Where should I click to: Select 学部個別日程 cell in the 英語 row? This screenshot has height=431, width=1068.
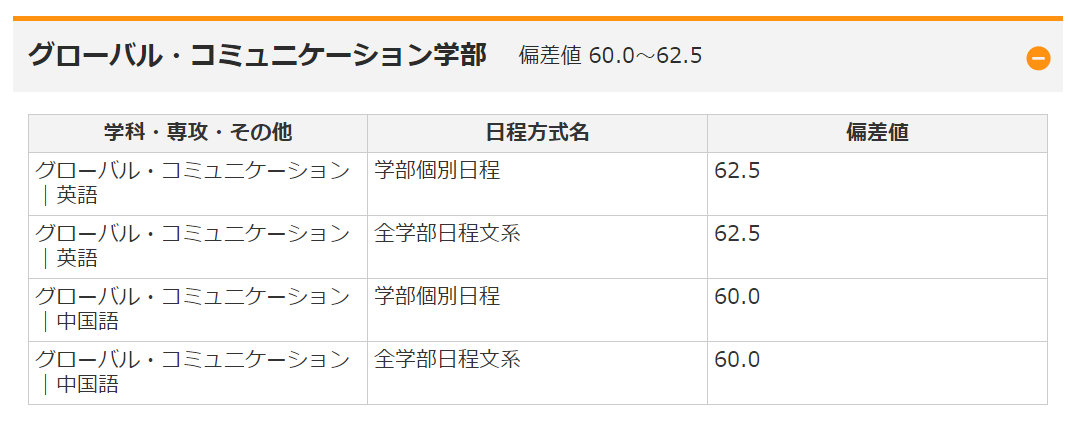(537, 184)
